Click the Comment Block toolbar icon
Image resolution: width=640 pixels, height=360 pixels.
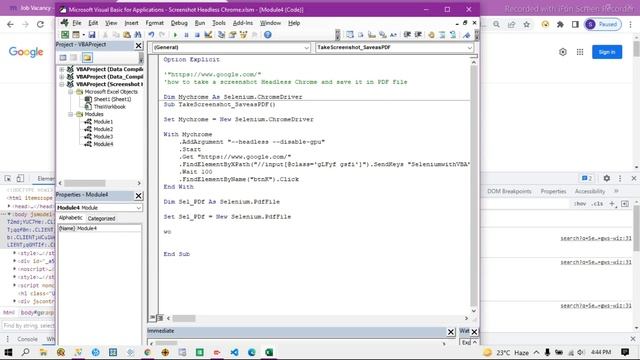tap(442, 35)
